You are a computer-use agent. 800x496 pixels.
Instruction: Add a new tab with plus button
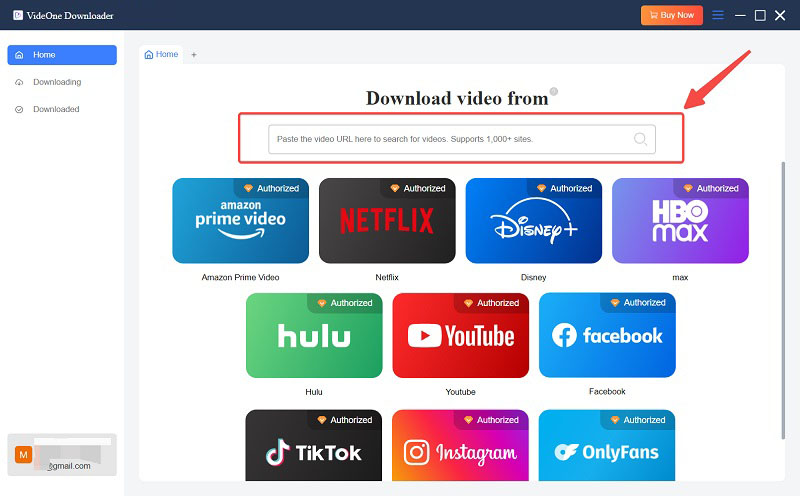pos(194,55)
